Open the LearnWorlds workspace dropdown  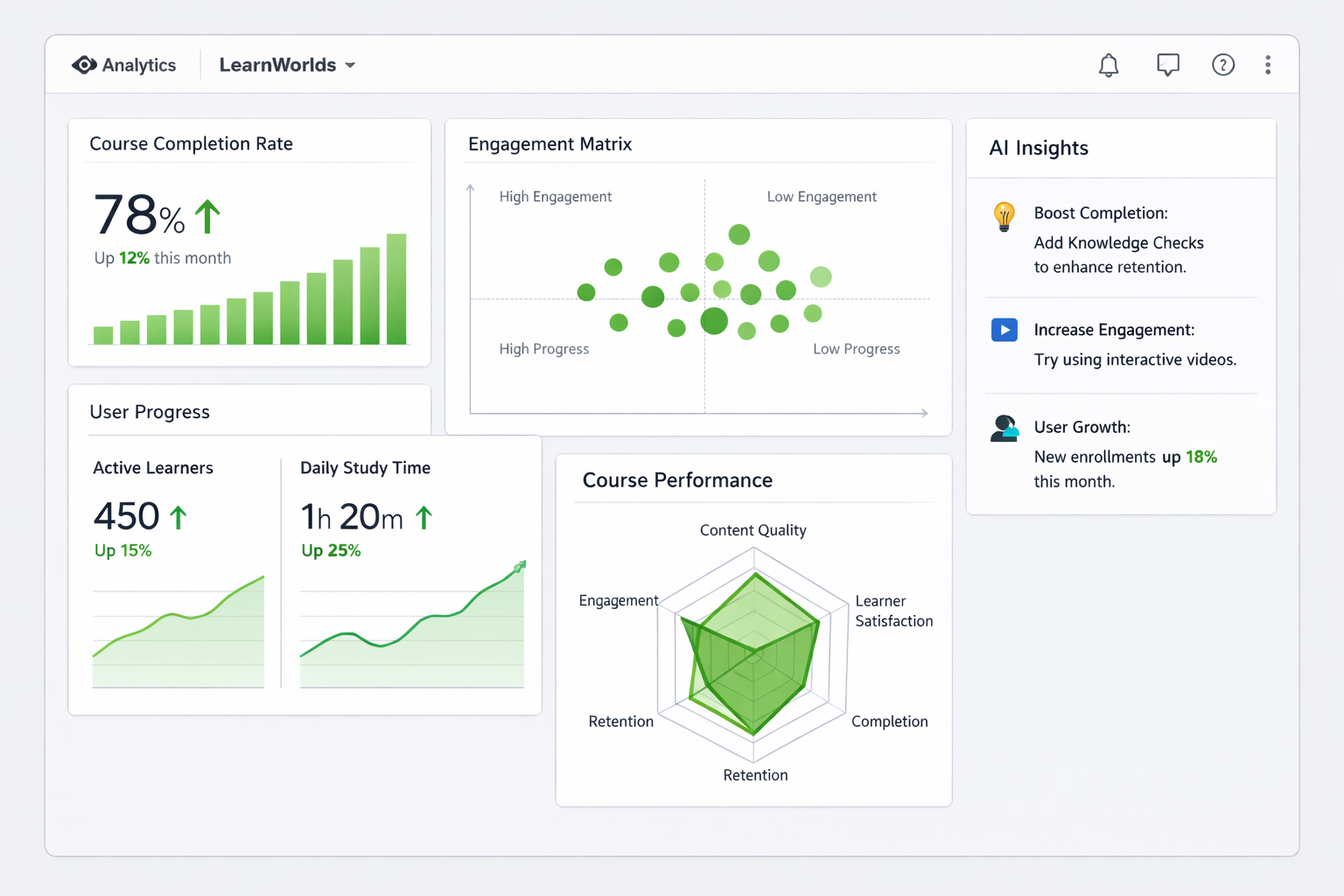tap(286, 64)
